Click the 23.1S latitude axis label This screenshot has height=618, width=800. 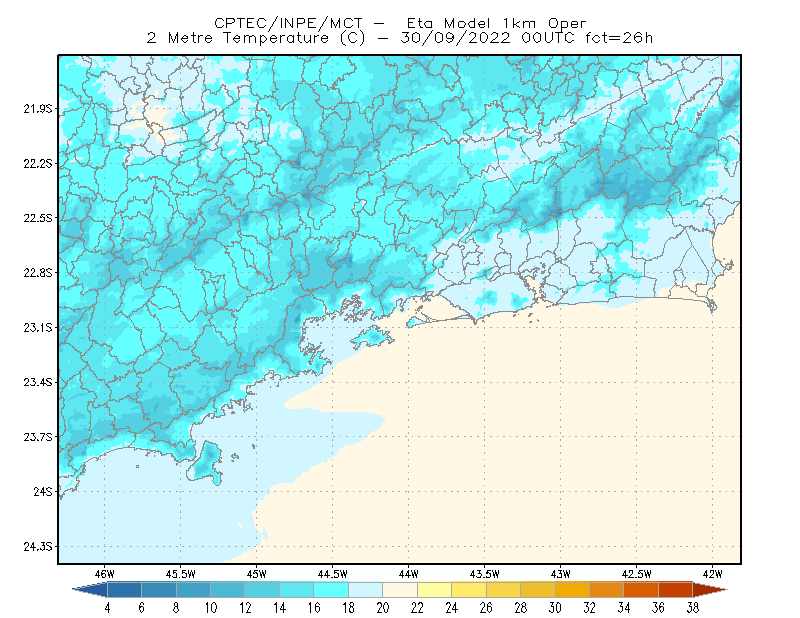[38, 328]
